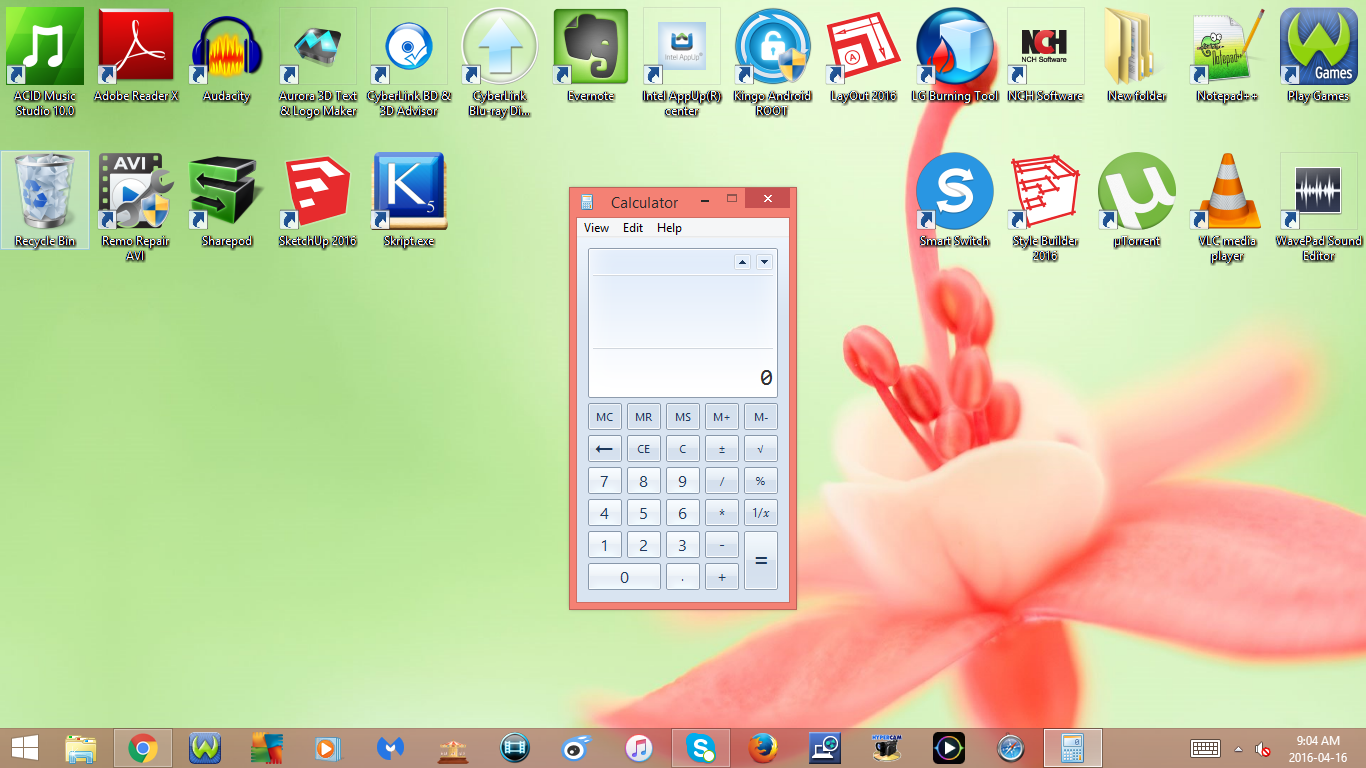Screen dimensions: 1366x768
Task: Open the Recycle Bin
Action: (x=44, y=190)
